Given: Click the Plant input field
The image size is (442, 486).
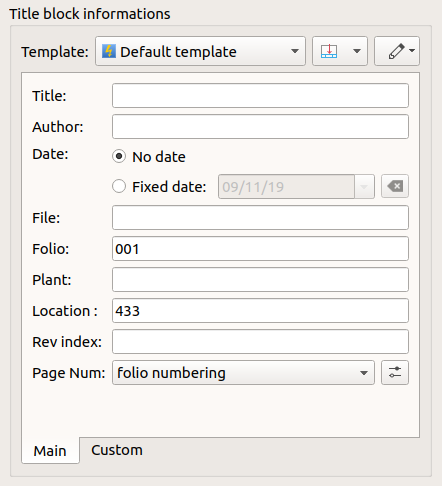Looking at the screenshot, I should coord(260,280).
